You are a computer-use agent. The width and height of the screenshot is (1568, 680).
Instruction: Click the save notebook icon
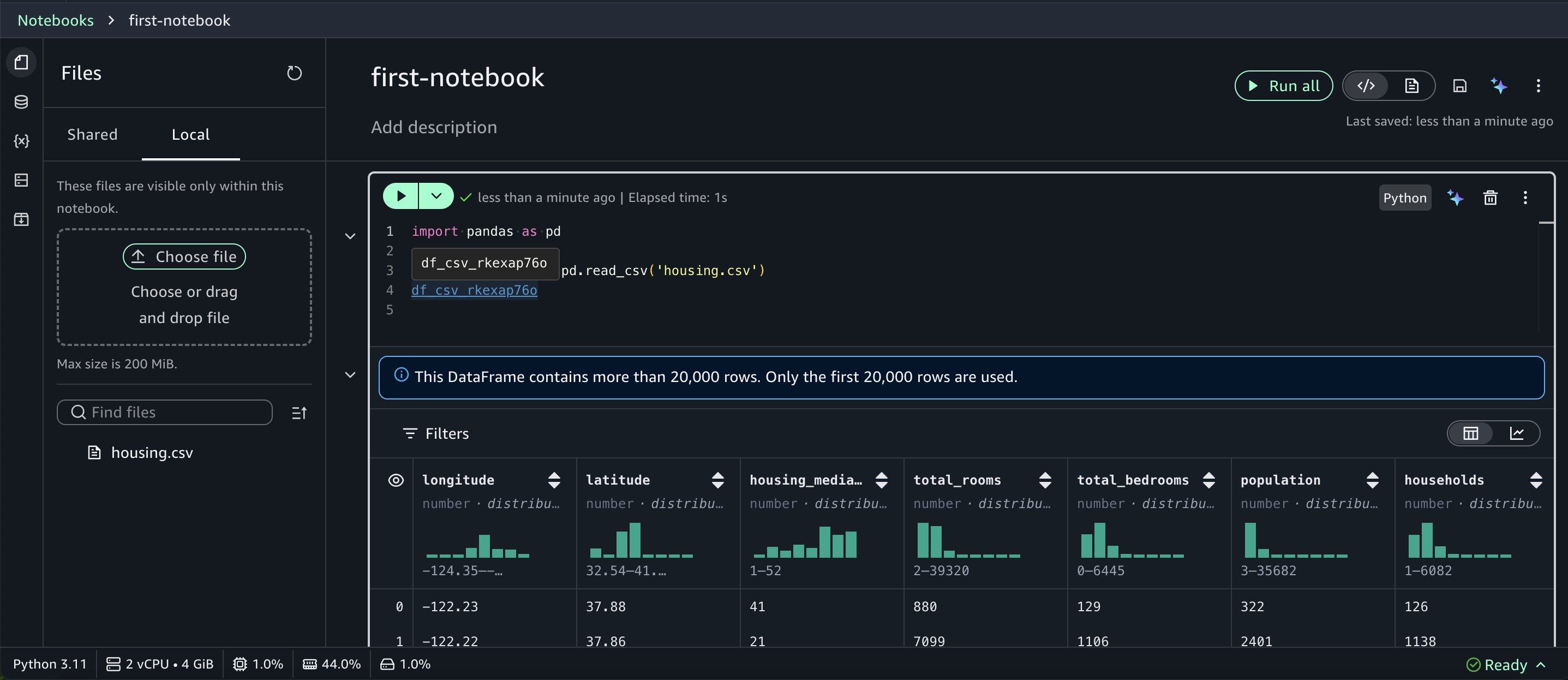tap(1459, 86)
